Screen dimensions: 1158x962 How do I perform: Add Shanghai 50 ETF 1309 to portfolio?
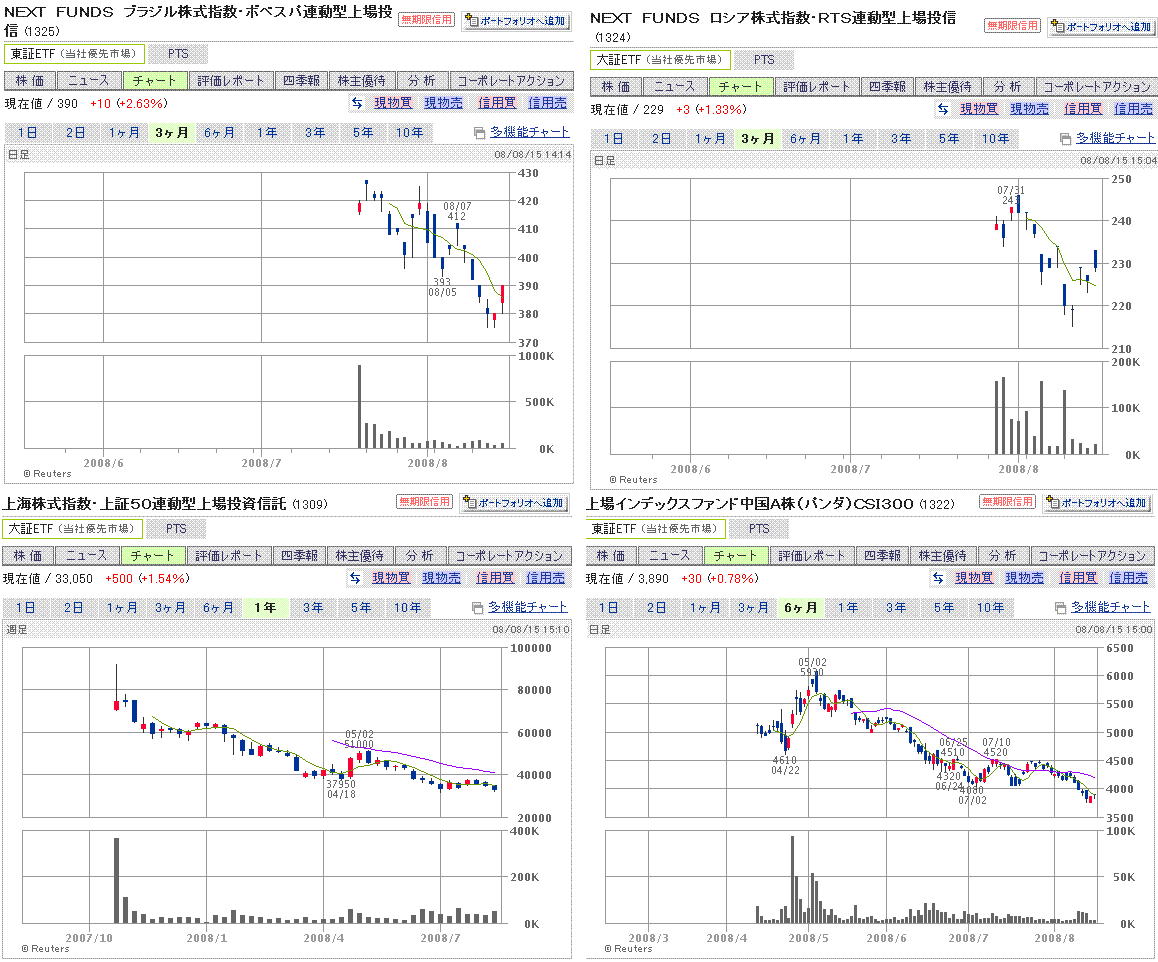coord(514,503)
